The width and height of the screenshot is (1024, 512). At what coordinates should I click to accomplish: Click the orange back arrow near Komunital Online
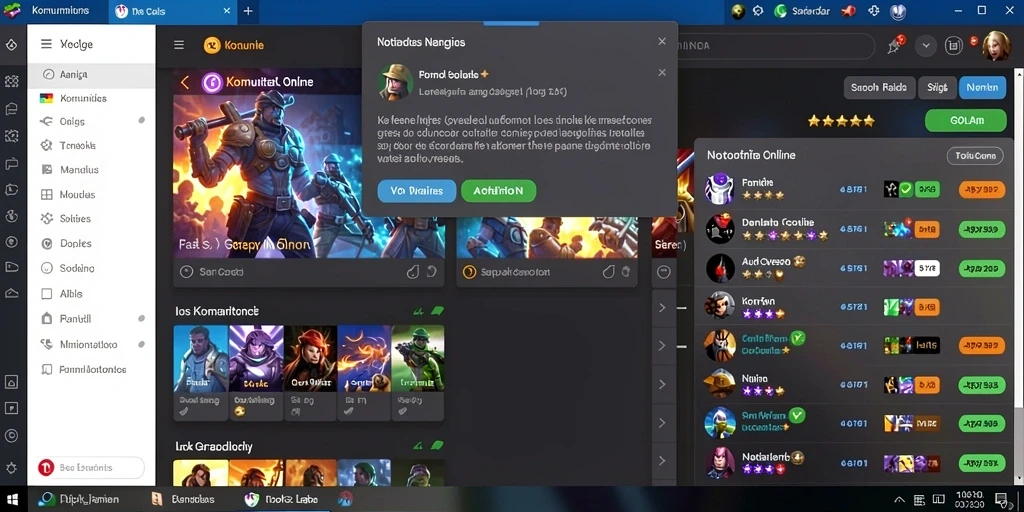pyautogui.click(x=185, y=82)
